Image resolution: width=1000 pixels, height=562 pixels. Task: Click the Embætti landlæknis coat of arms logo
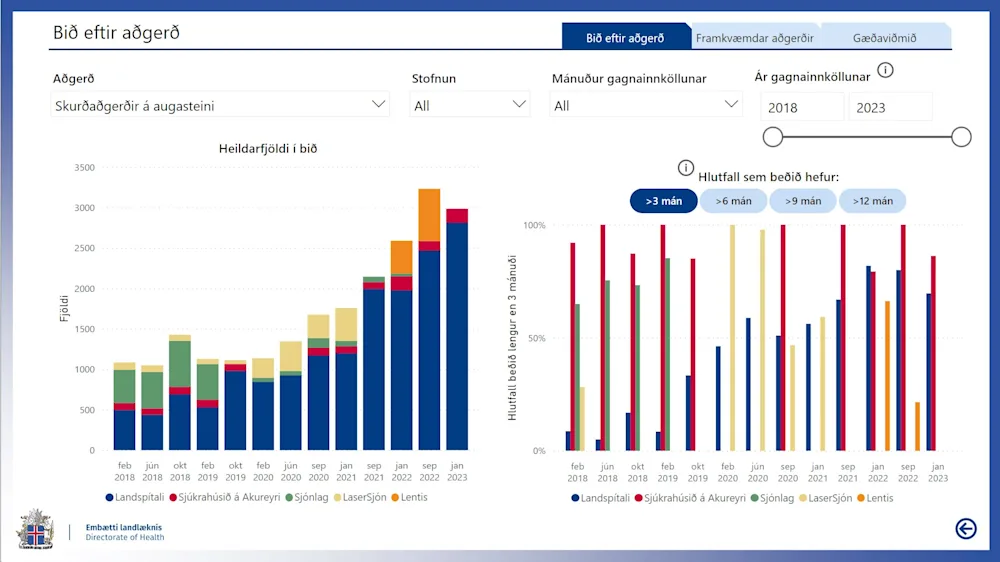pyautogui.click(x=36, y=529)
